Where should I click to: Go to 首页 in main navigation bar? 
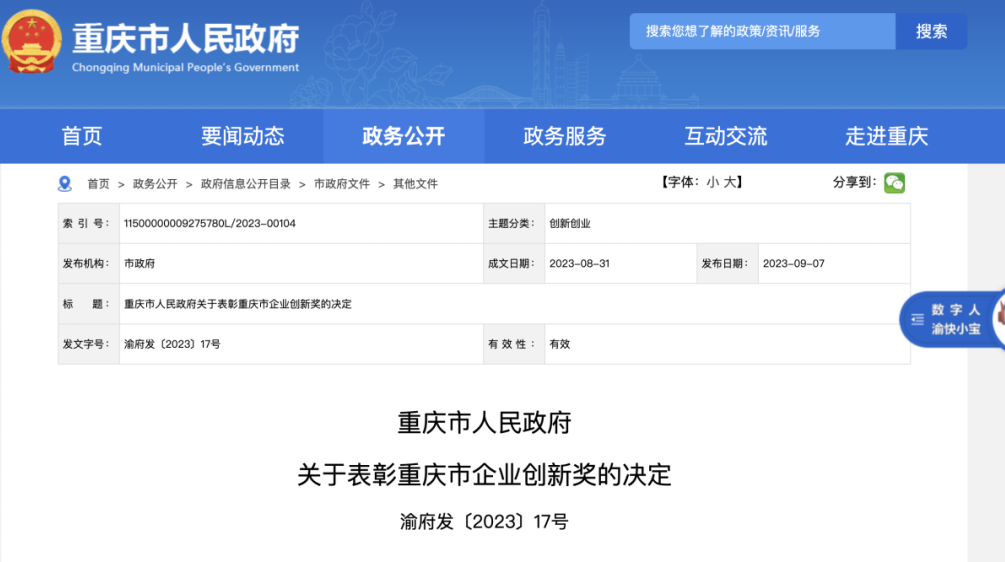82,136
